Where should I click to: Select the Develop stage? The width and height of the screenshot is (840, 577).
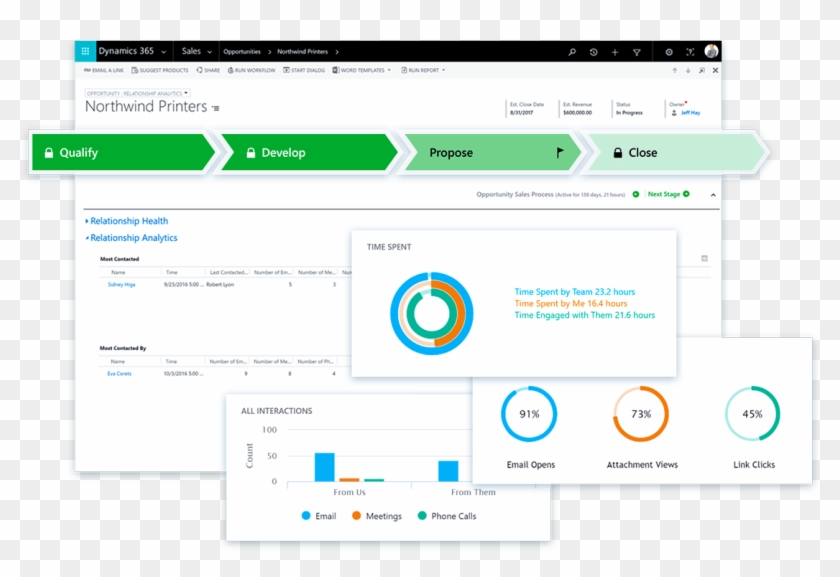tap(309, 153)
